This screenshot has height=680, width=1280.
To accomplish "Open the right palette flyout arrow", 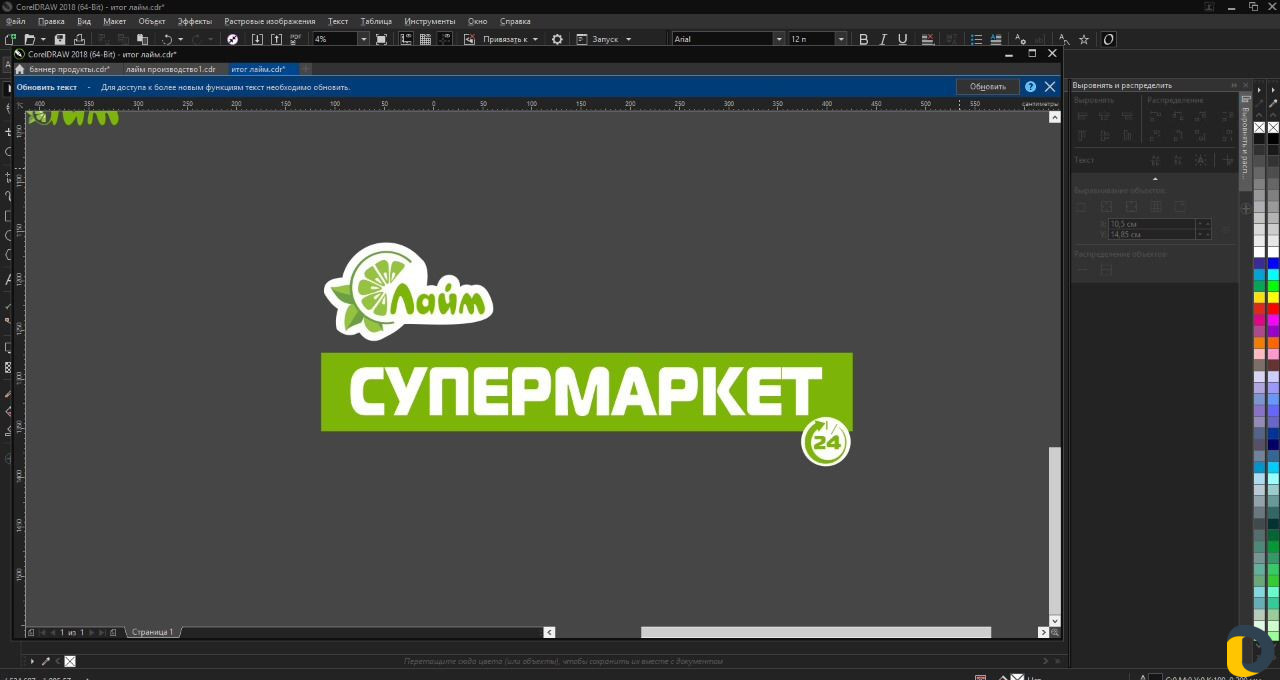I will [x=1273, y=90].
